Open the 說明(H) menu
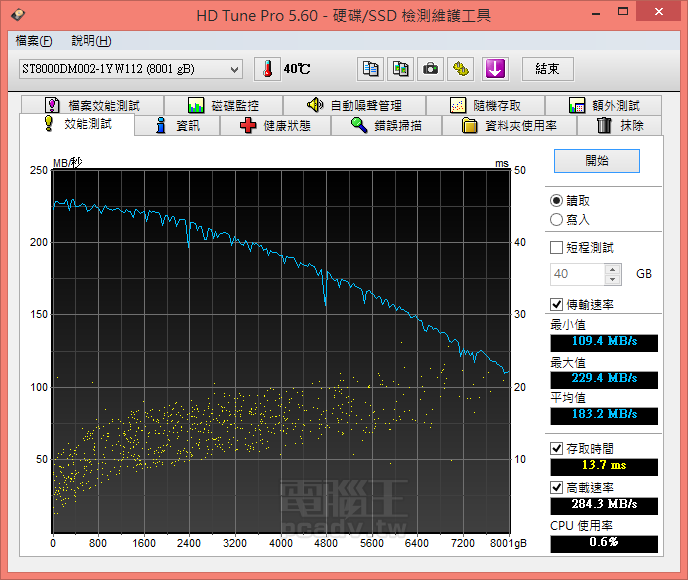 (91, 41)
